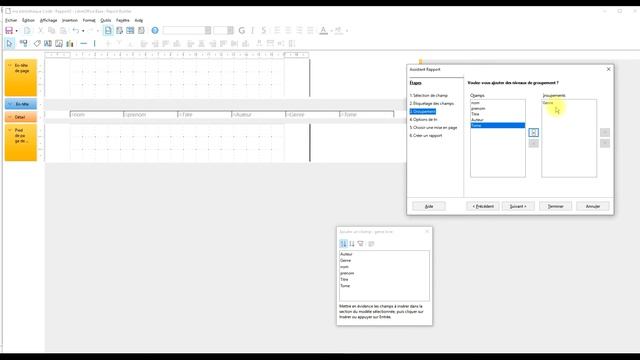This screenshot has height=360, width=640.
Task: Click remove sorting icon in Add Field panel
Action: (360, 244)
